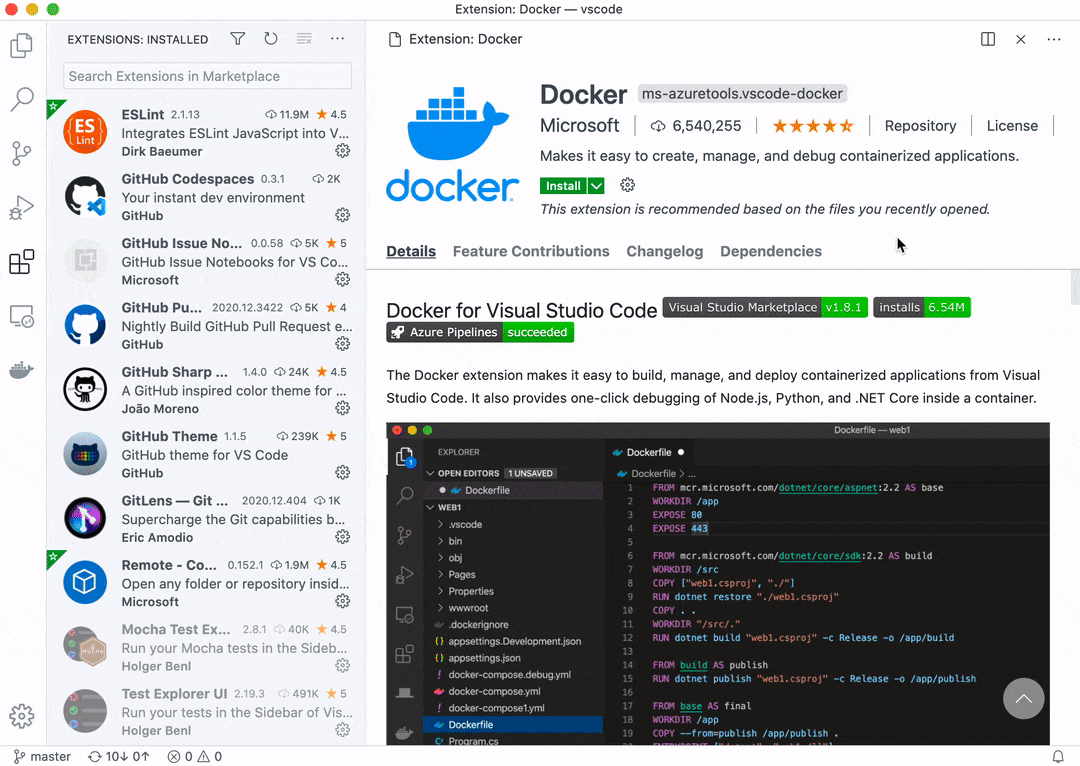The width and height of the screenshot is (1080, 766).
Task: Install the Docker extension
Action: pyautogui.click(x=563, y=185)
